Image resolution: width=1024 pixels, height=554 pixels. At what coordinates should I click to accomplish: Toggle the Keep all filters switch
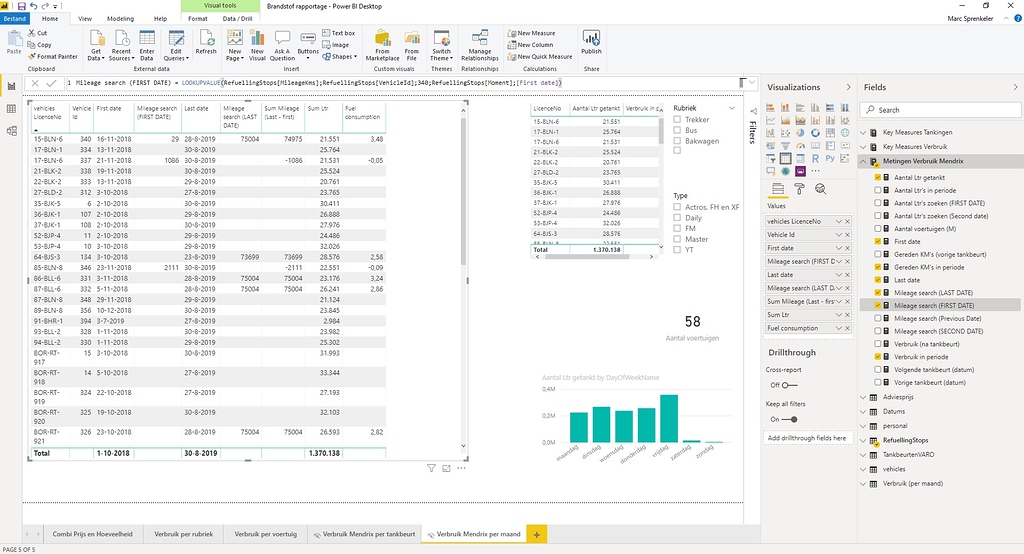pyautogui.click(x=789, y=419)
